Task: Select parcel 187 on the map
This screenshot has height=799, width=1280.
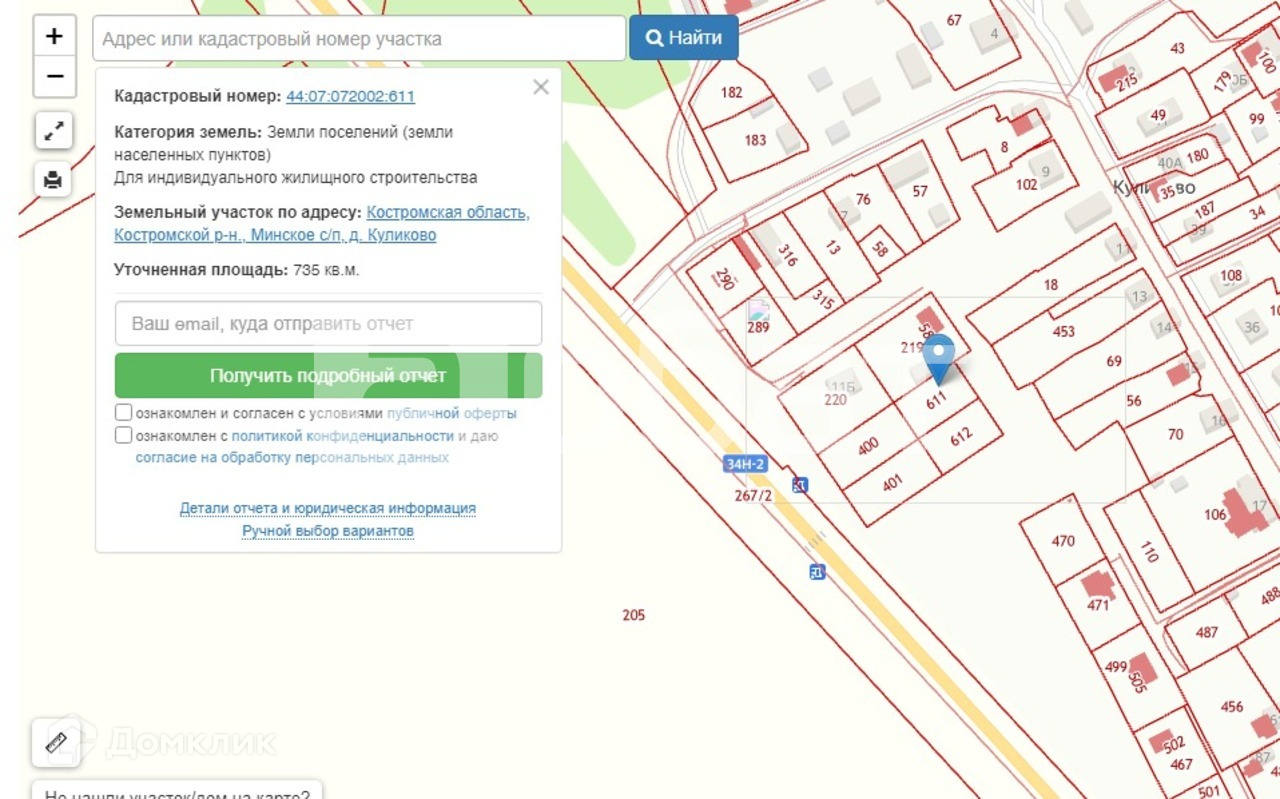Action: pos(1205,209)
